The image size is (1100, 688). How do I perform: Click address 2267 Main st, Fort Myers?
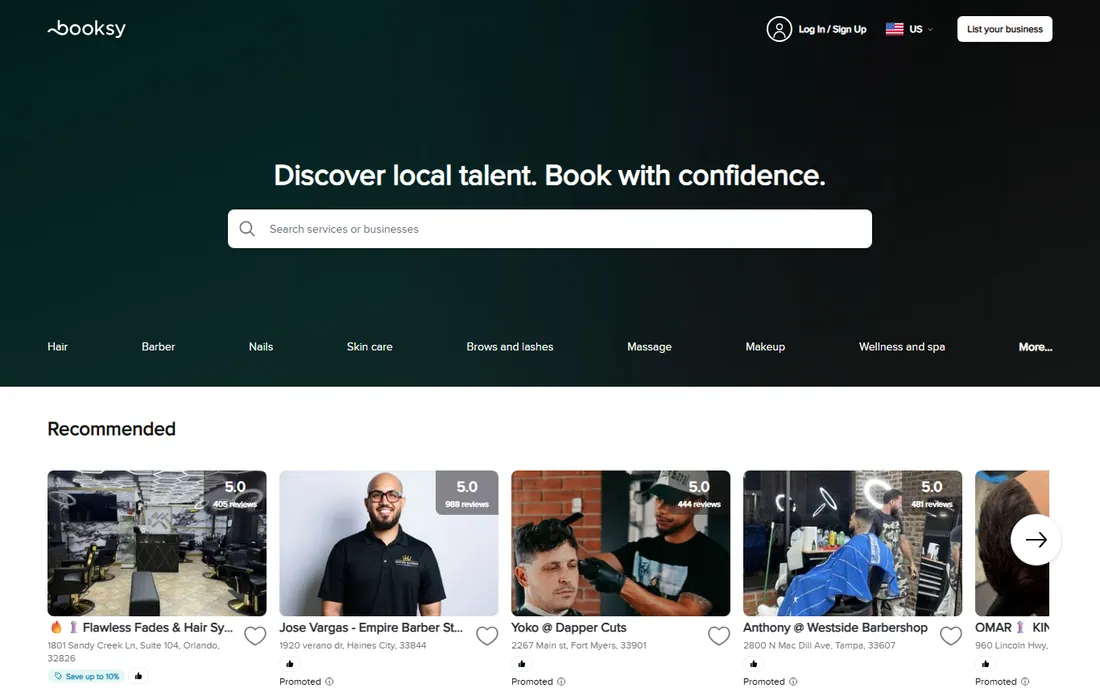(x=579, y=645)
